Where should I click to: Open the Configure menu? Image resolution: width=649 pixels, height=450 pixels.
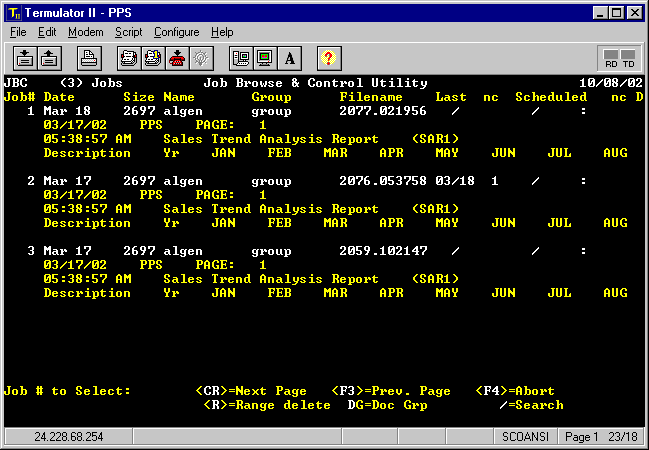click(177, 32)
